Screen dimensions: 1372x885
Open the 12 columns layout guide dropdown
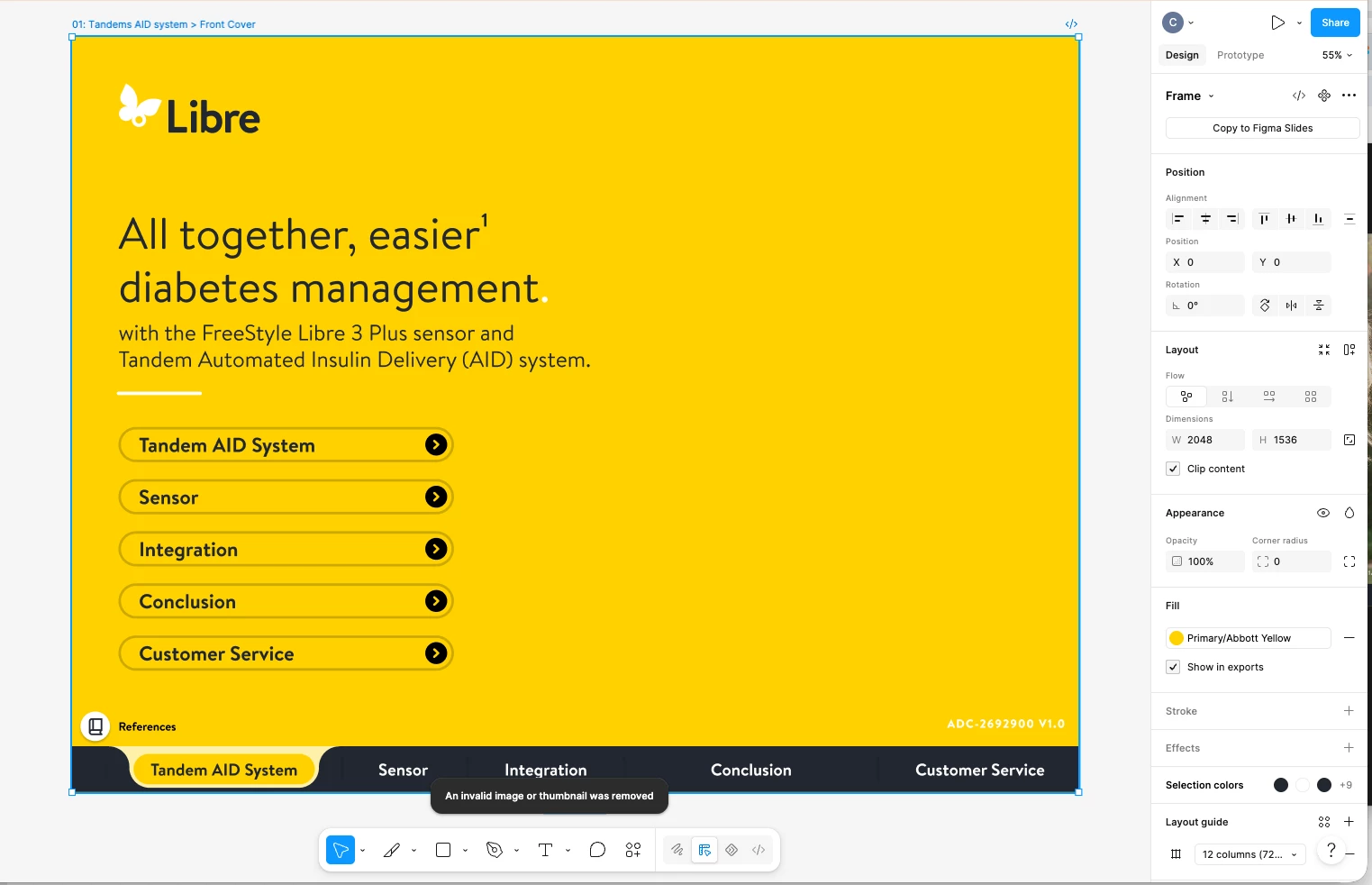click(x=1249, y=854)
